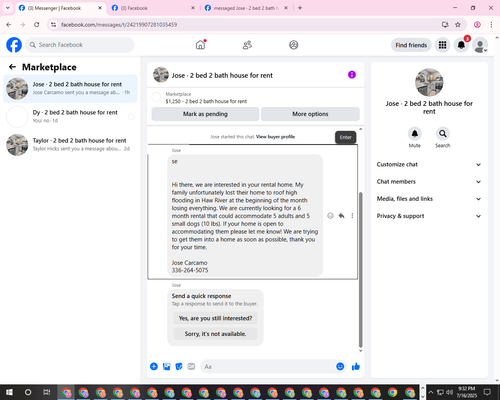Attach a photo file icon in composer
Image resolution: width=500 pixels, height=400 pixels.
(x=166, y=367)
